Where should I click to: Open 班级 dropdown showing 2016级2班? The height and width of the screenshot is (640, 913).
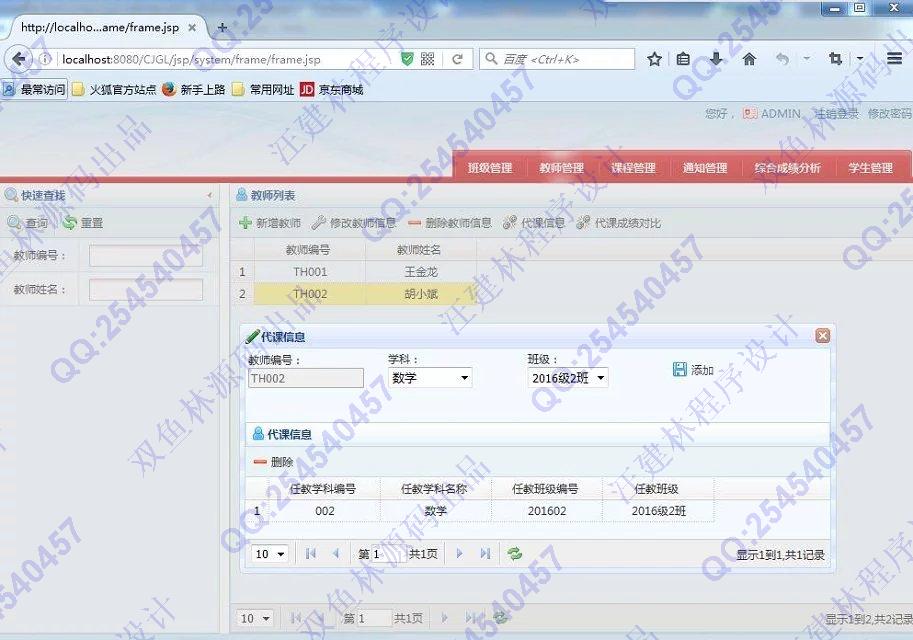(x=568, y=378)
